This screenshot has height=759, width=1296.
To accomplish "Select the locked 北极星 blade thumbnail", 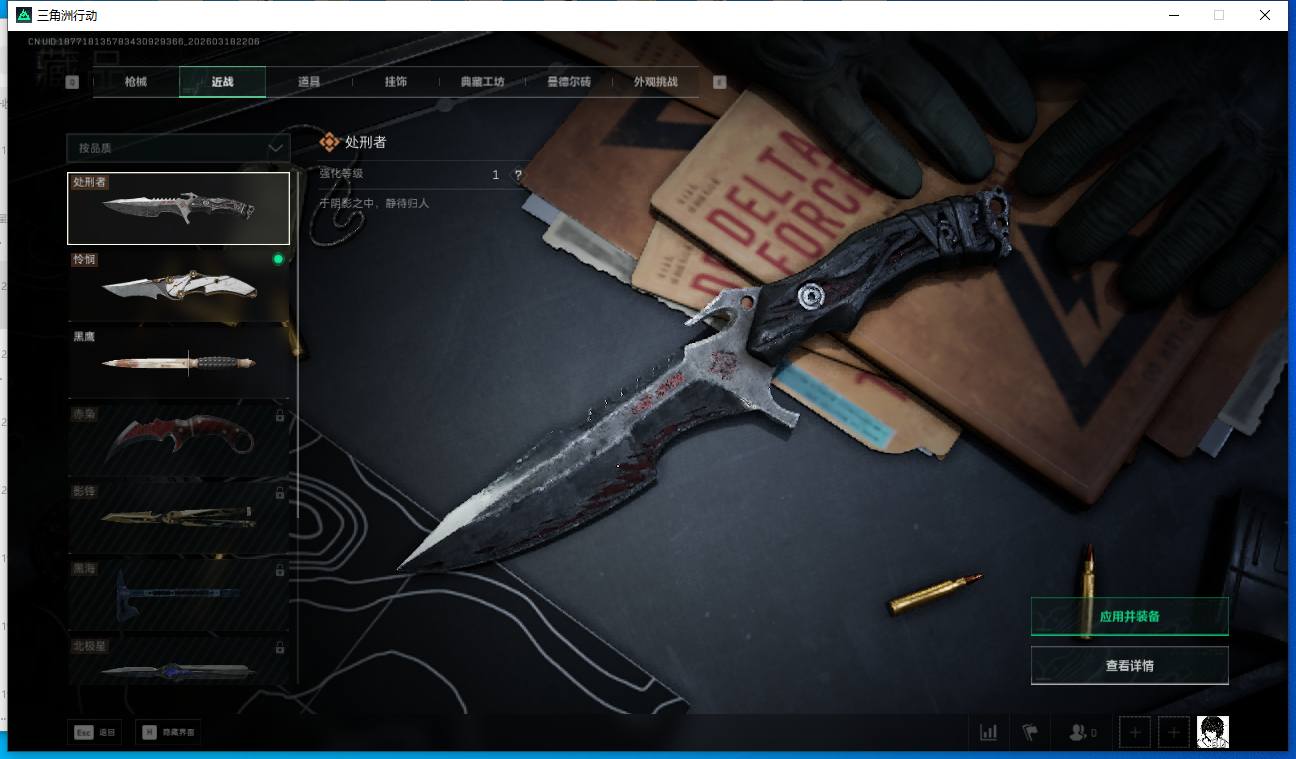I will pyautogui.click(x=178, y=661).
